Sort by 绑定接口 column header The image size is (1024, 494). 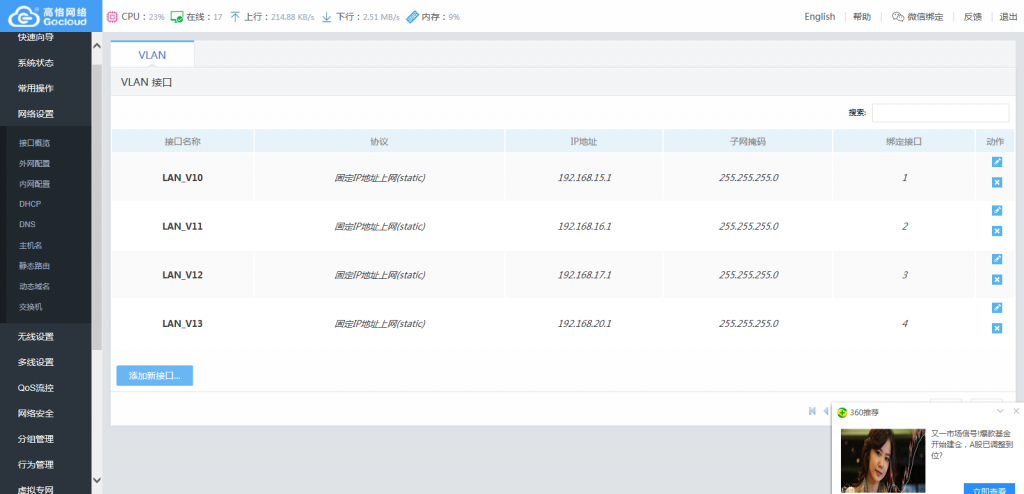(904, 141)
